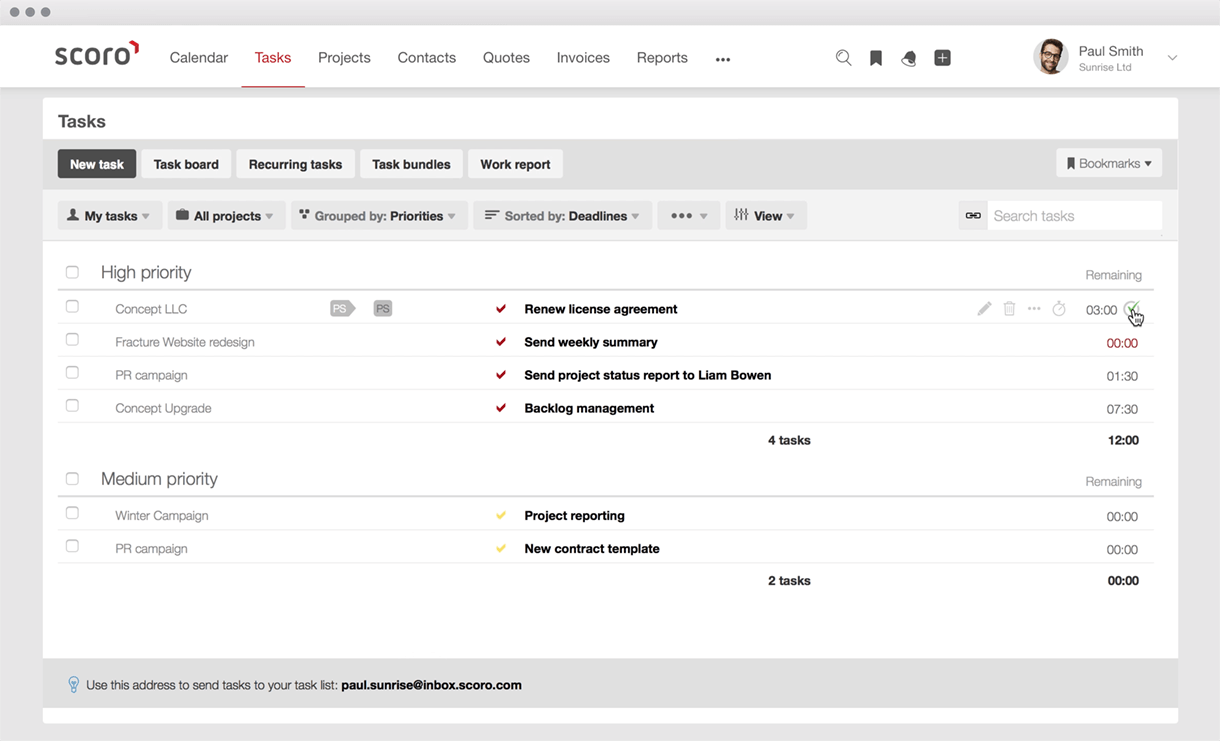Click the yellow priority tick for Project reporting
Screen dimensions: 1220x741
501,516
